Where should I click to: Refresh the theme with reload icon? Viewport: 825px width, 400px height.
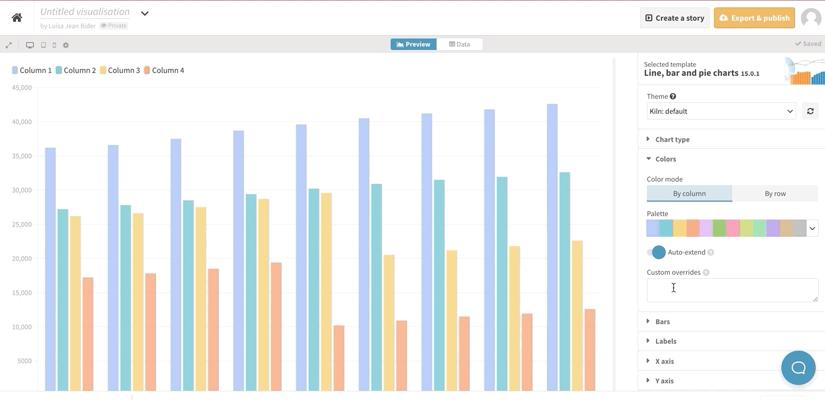pyautogui.click(x=810, y=112)
